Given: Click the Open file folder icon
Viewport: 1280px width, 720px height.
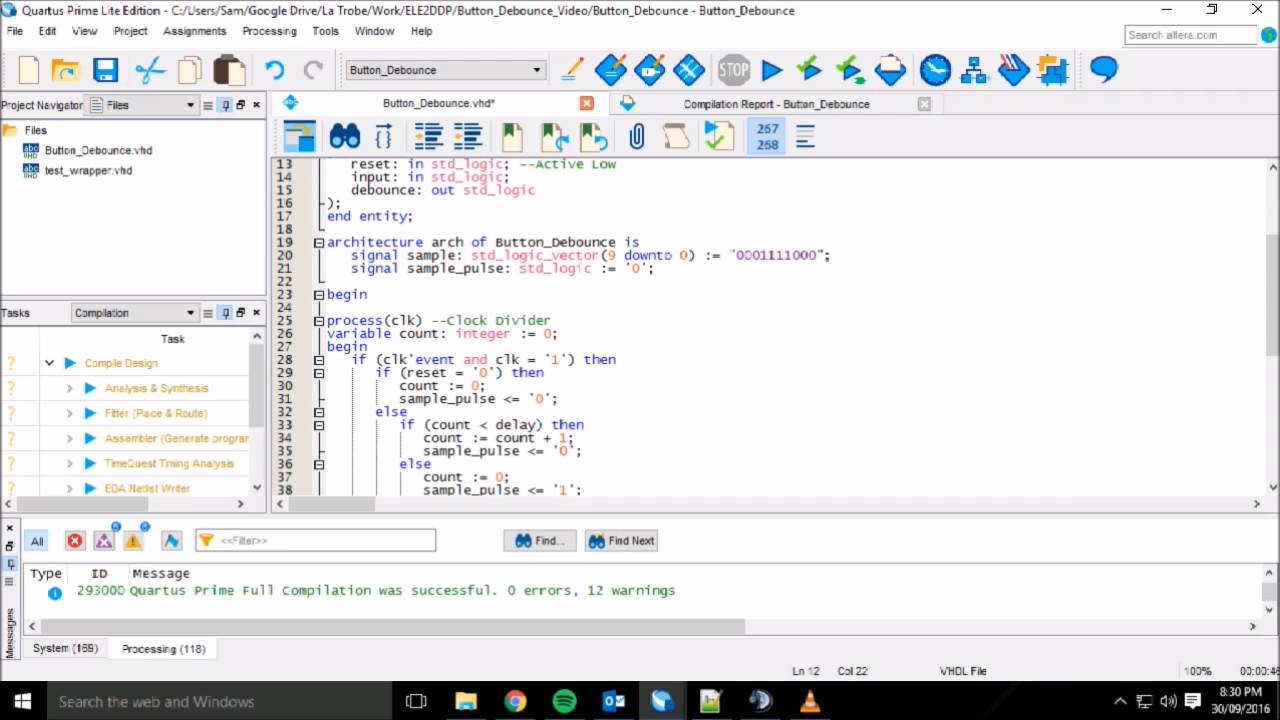Looking at the screenshot, I should [x=66, y=70].
